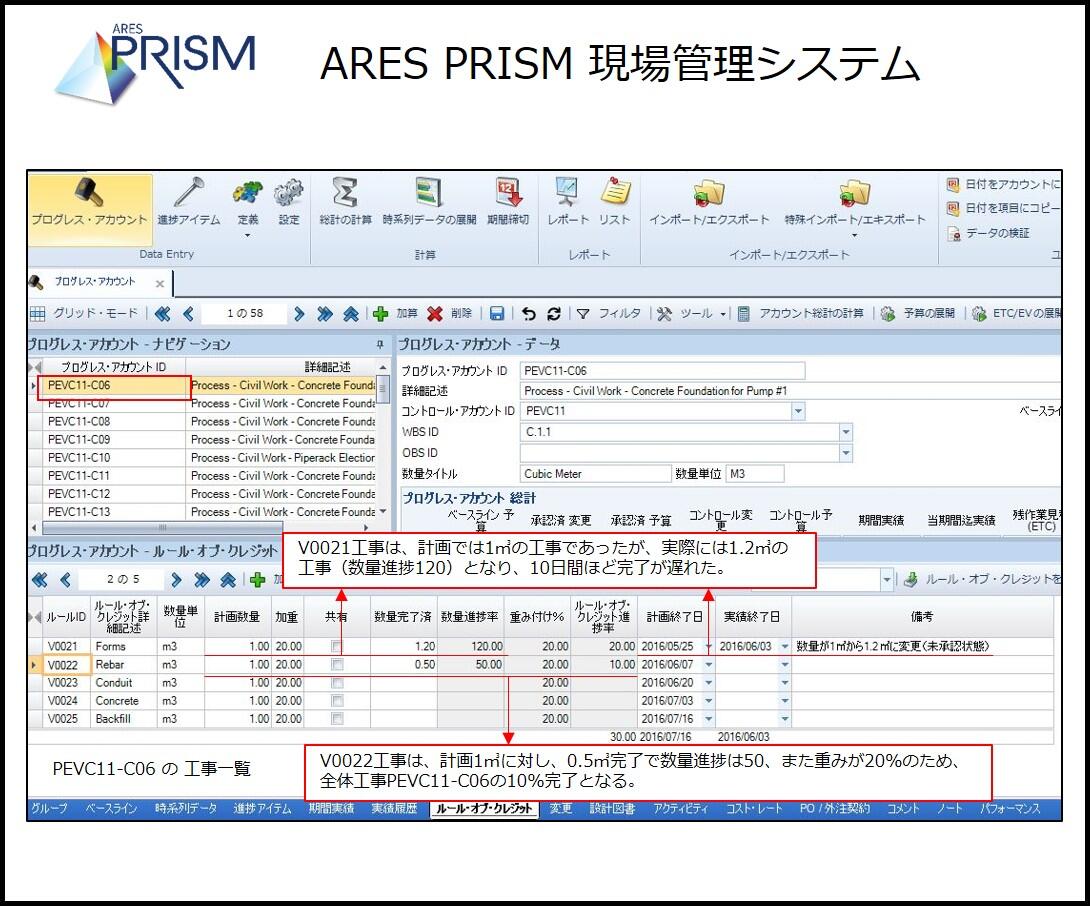1090x906 pixels.
Task: Open 進捗アイテム from the ribbon
Action: pyautogui.click(x=188, y=202)
